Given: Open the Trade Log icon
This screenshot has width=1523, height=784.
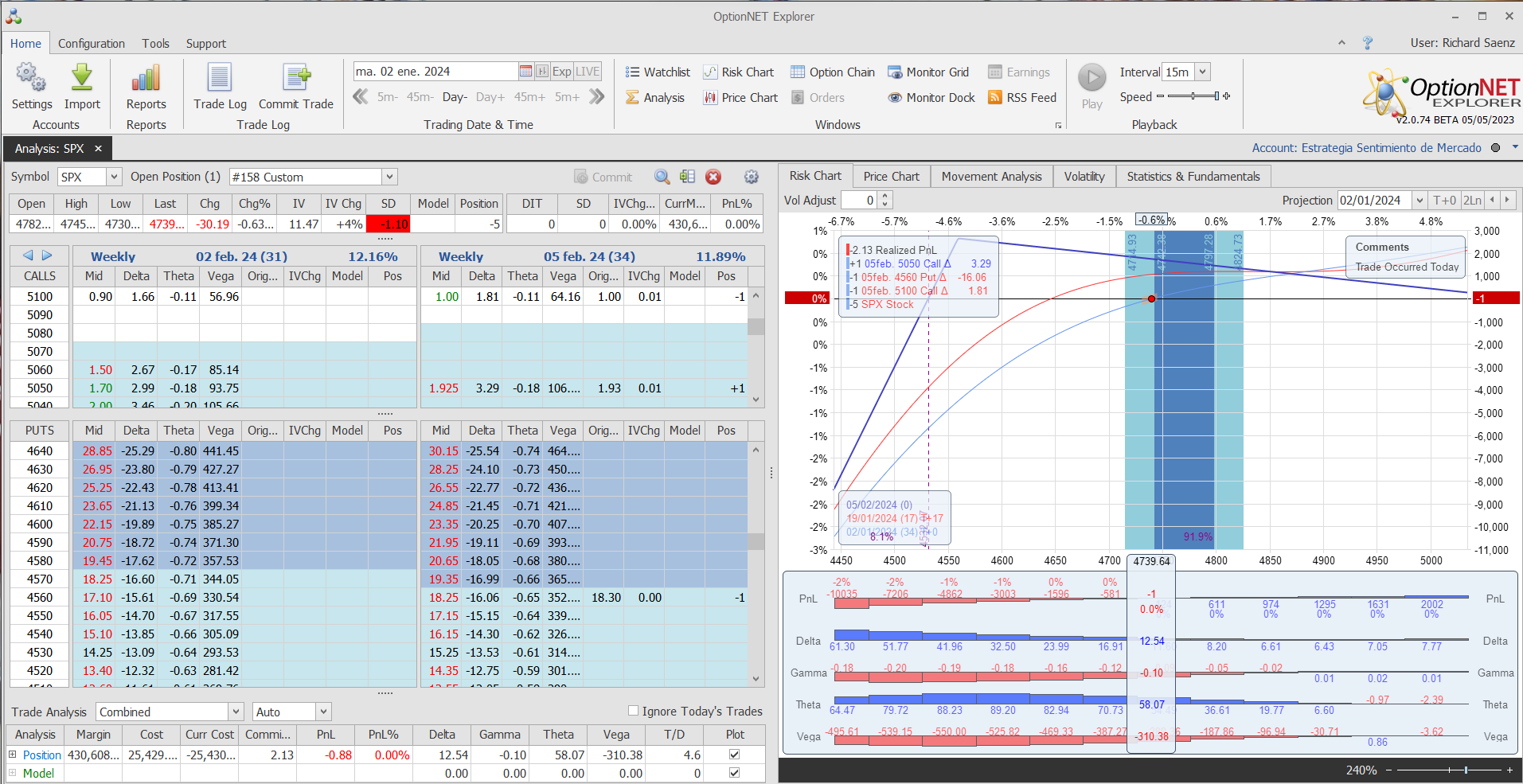Looking at the screenshot, I should 220,78.
